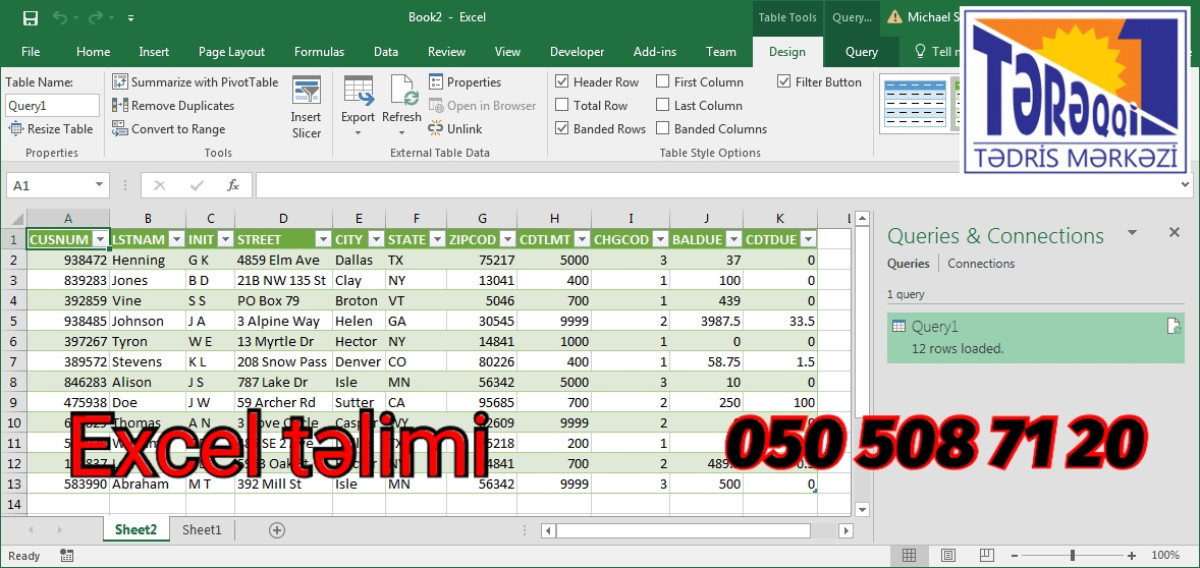Open the BALDUE column filter dropdown

734,240
